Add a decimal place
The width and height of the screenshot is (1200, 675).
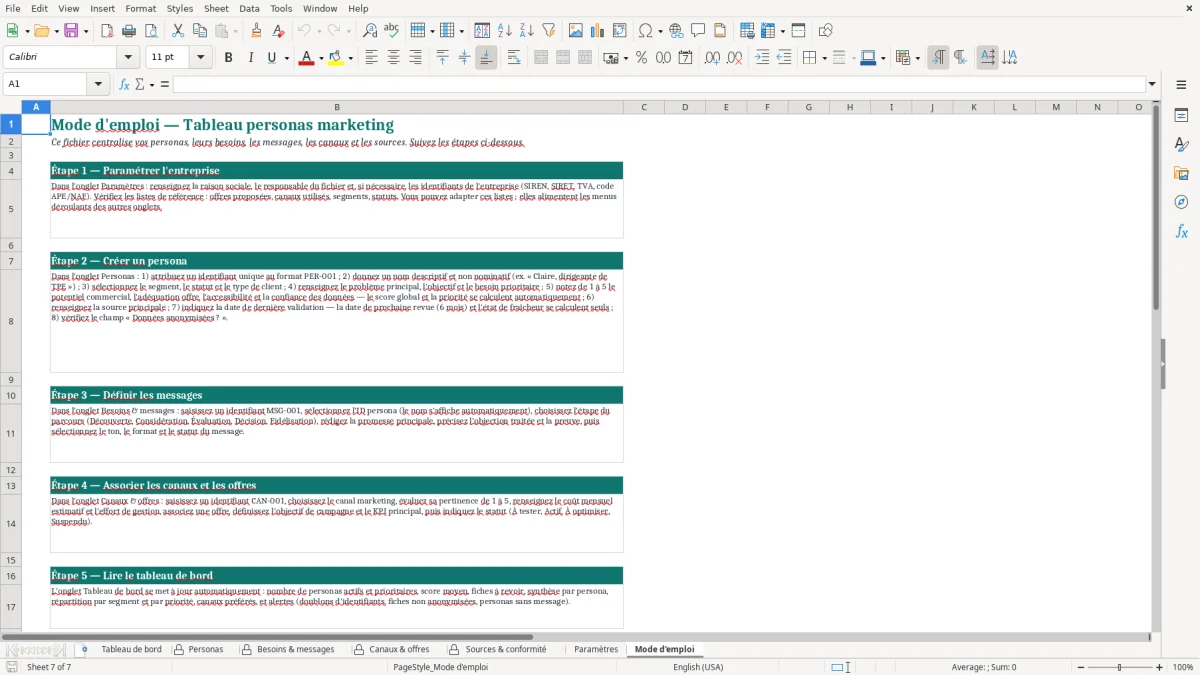click(712, 58)
